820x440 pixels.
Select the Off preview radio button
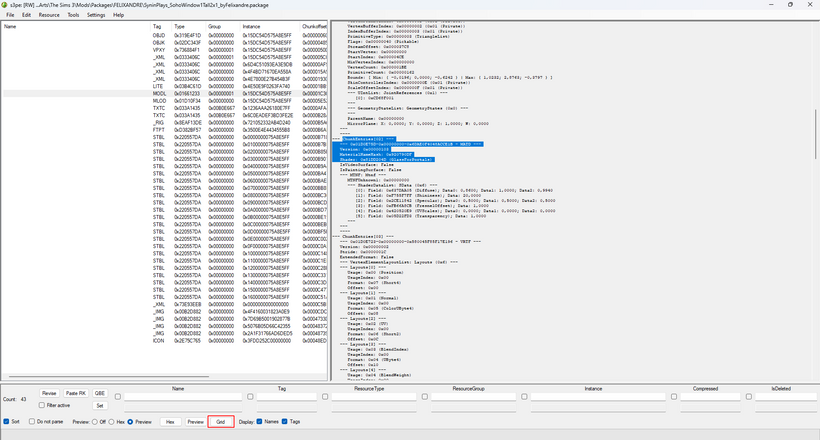click(95, 422)
